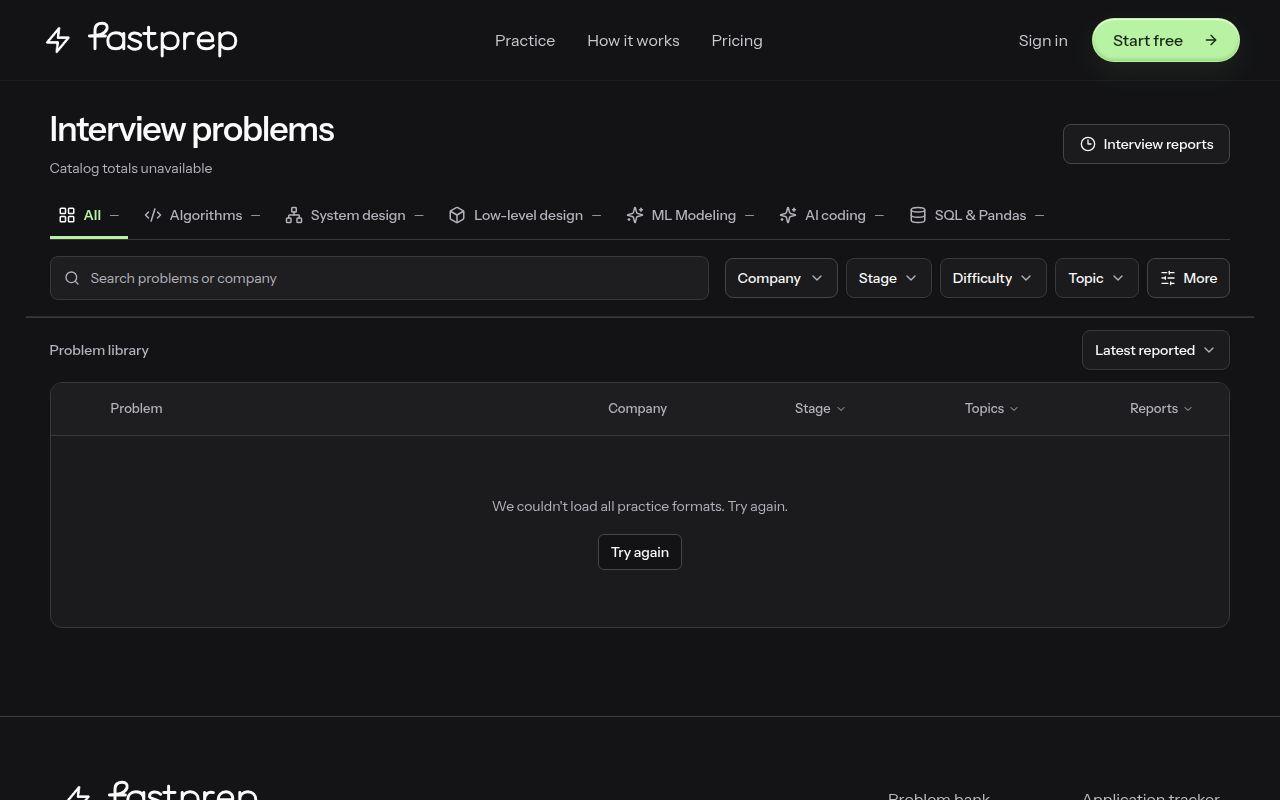This screenshot has width=1280, height=800.
Task: Open the Company filter dropdown
Action: [781, 278]
